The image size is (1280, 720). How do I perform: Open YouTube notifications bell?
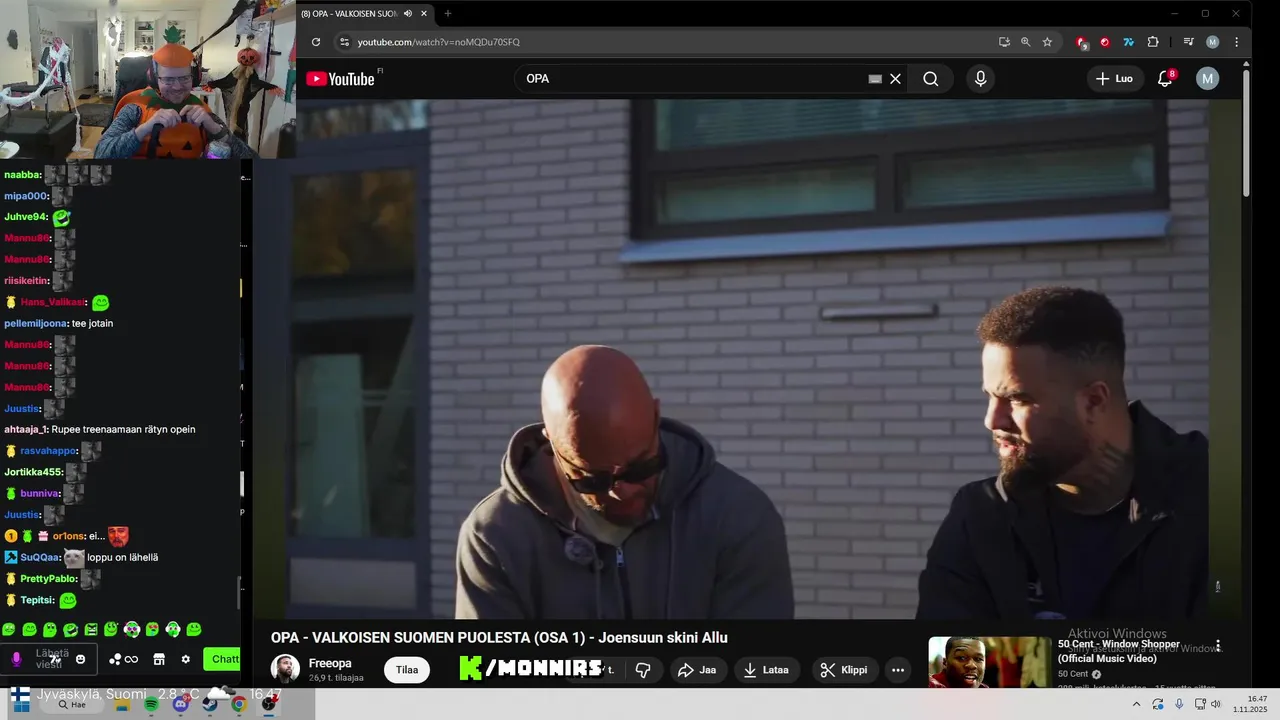pyautogui.click(x=1165, y=79)
